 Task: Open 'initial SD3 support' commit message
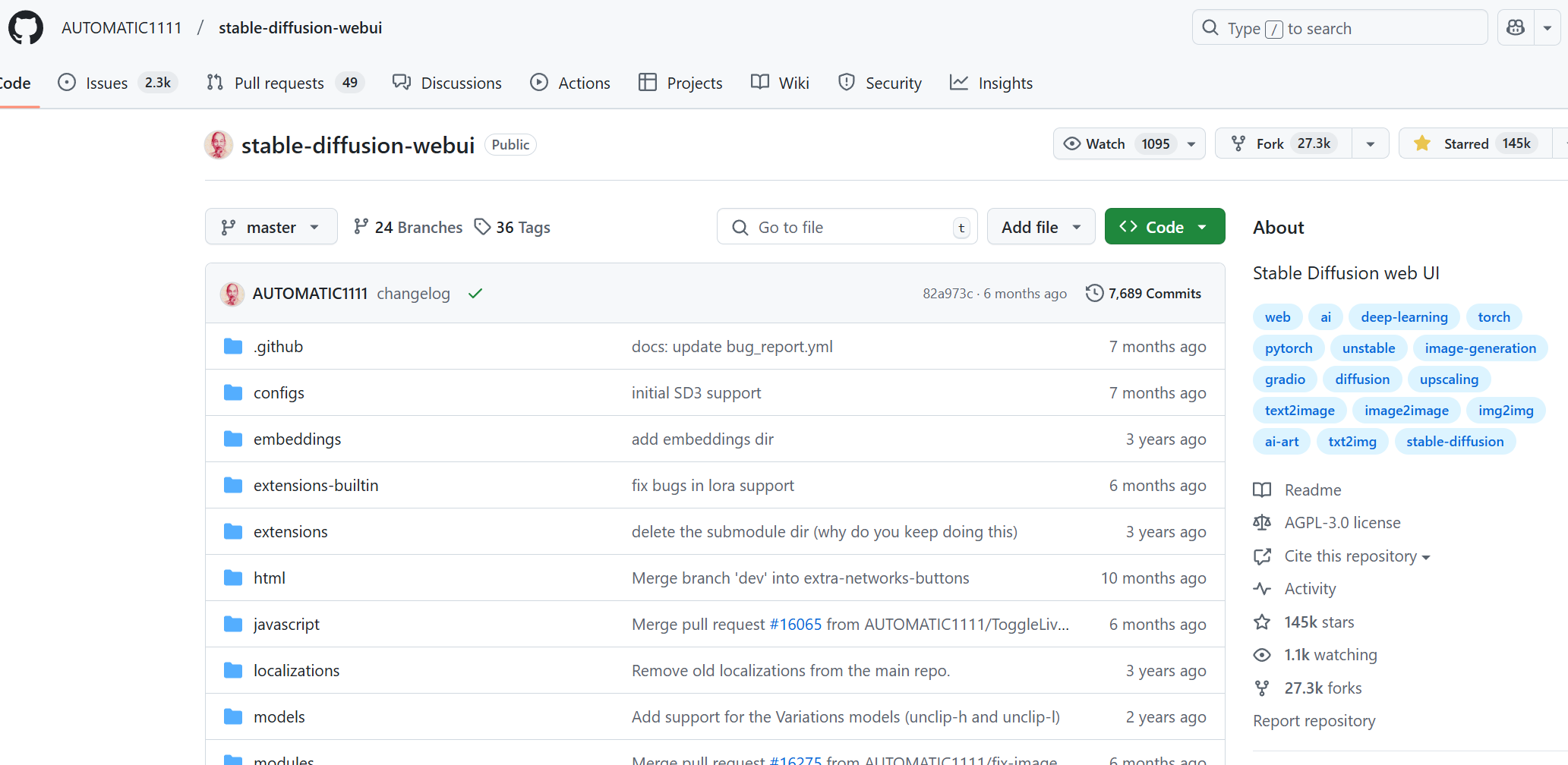point(696,393)
